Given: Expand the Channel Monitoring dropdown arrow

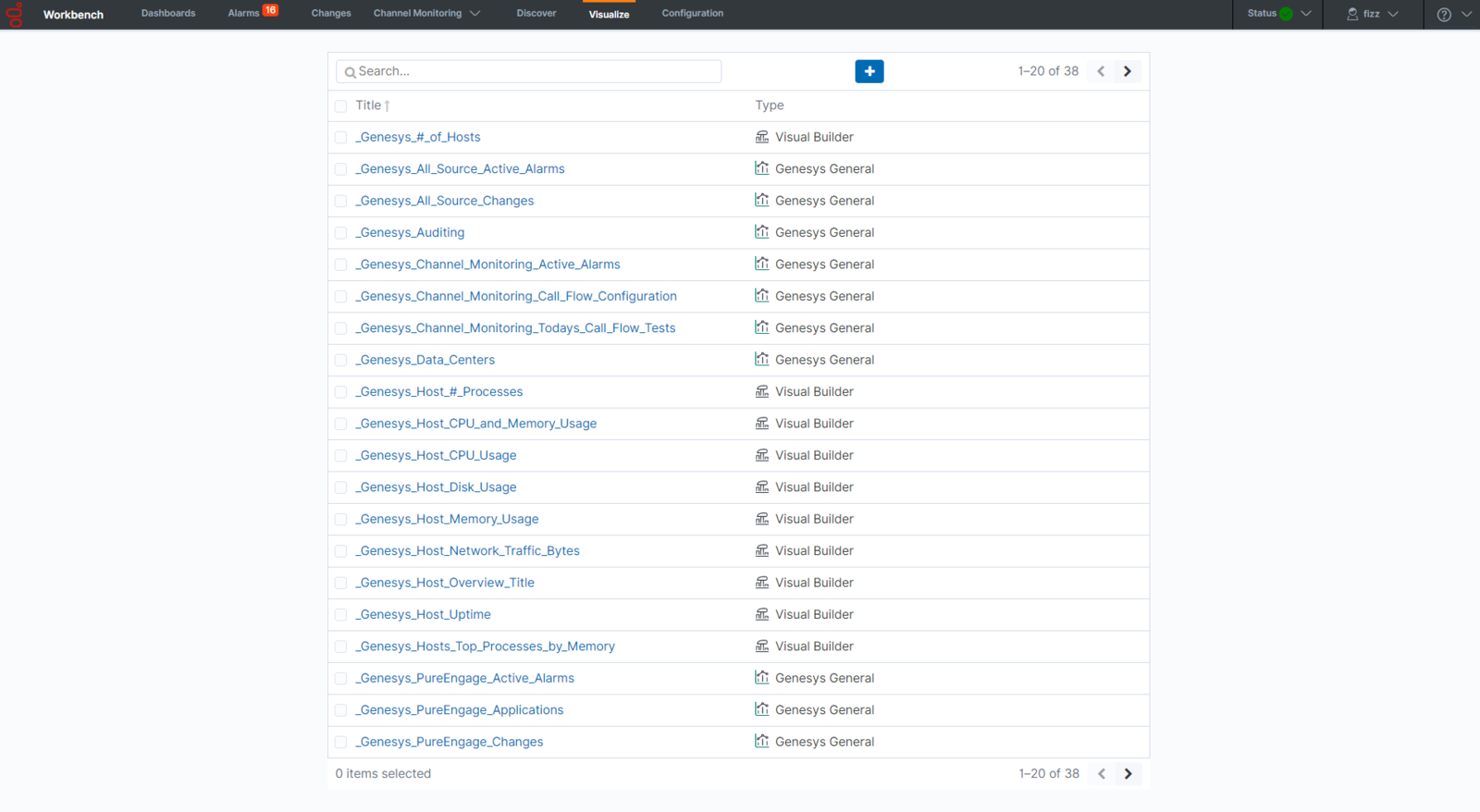Looking at the screenshot, I should pyautogui.click(x=475, y=14).
